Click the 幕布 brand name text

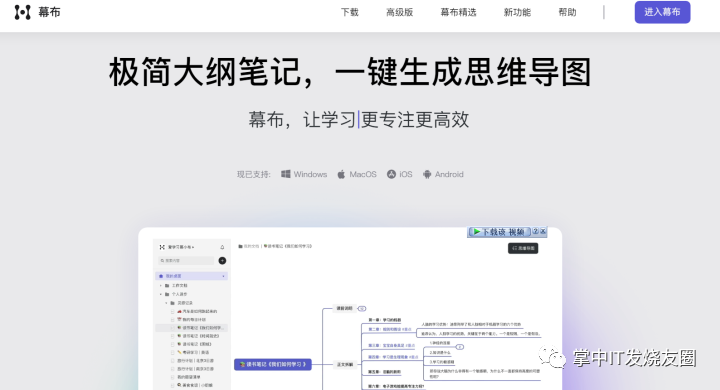(x=49, y=12)
